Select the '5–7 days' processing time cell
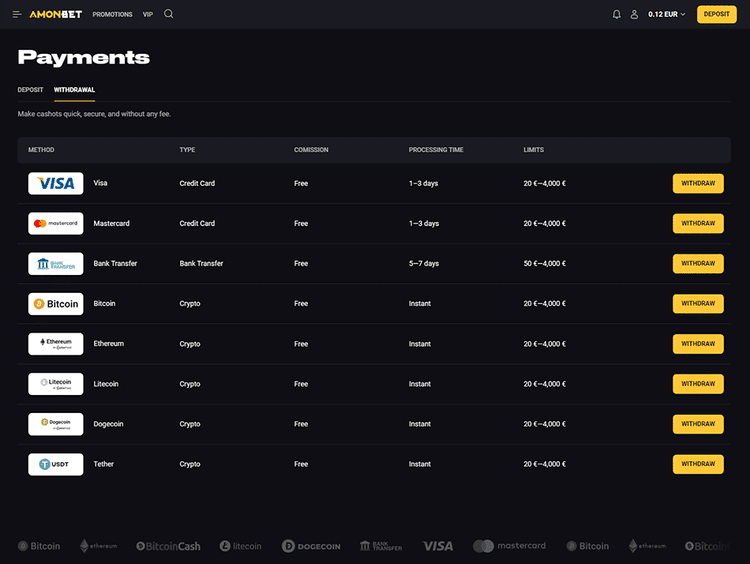The height and width of the screenshot is (564, 750). (x=424, y=264)
